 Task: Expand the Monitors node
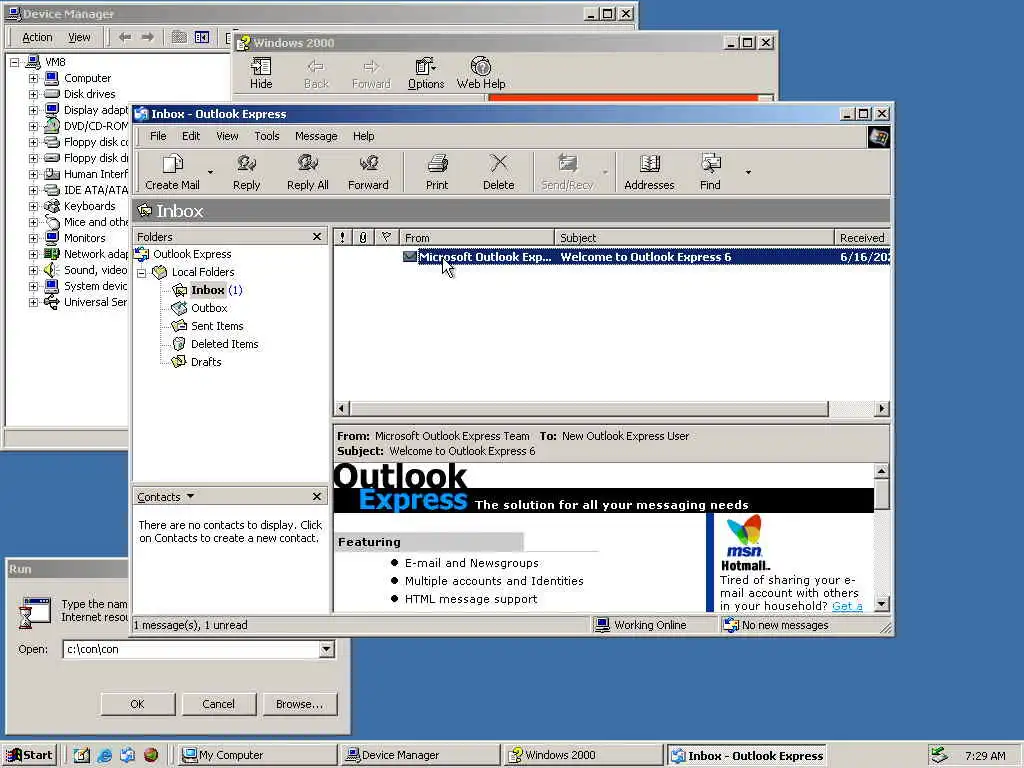(x=33, y=238)
